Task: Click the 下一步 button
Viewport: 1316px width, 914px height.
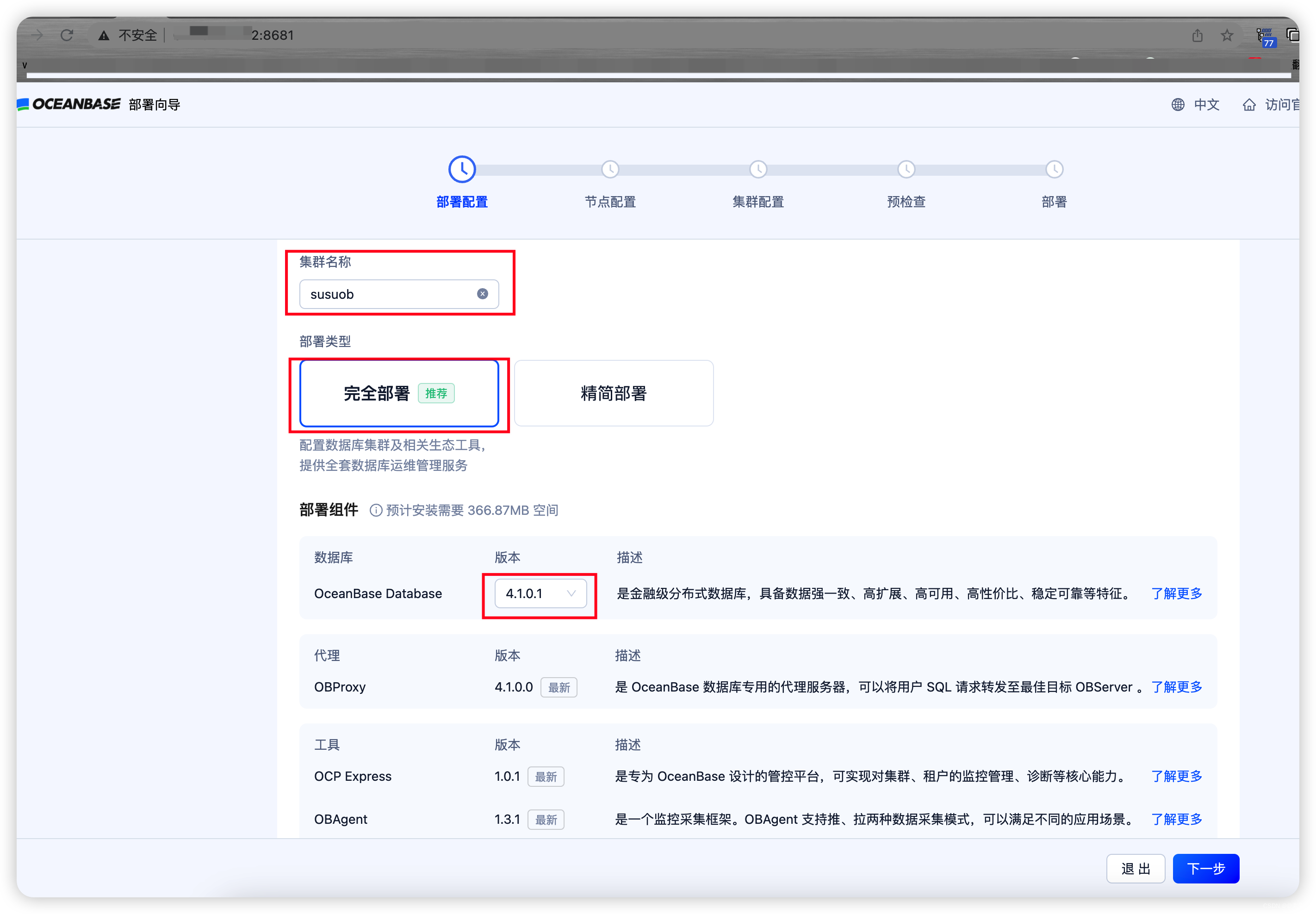Action: click(x=1205, y=869)
